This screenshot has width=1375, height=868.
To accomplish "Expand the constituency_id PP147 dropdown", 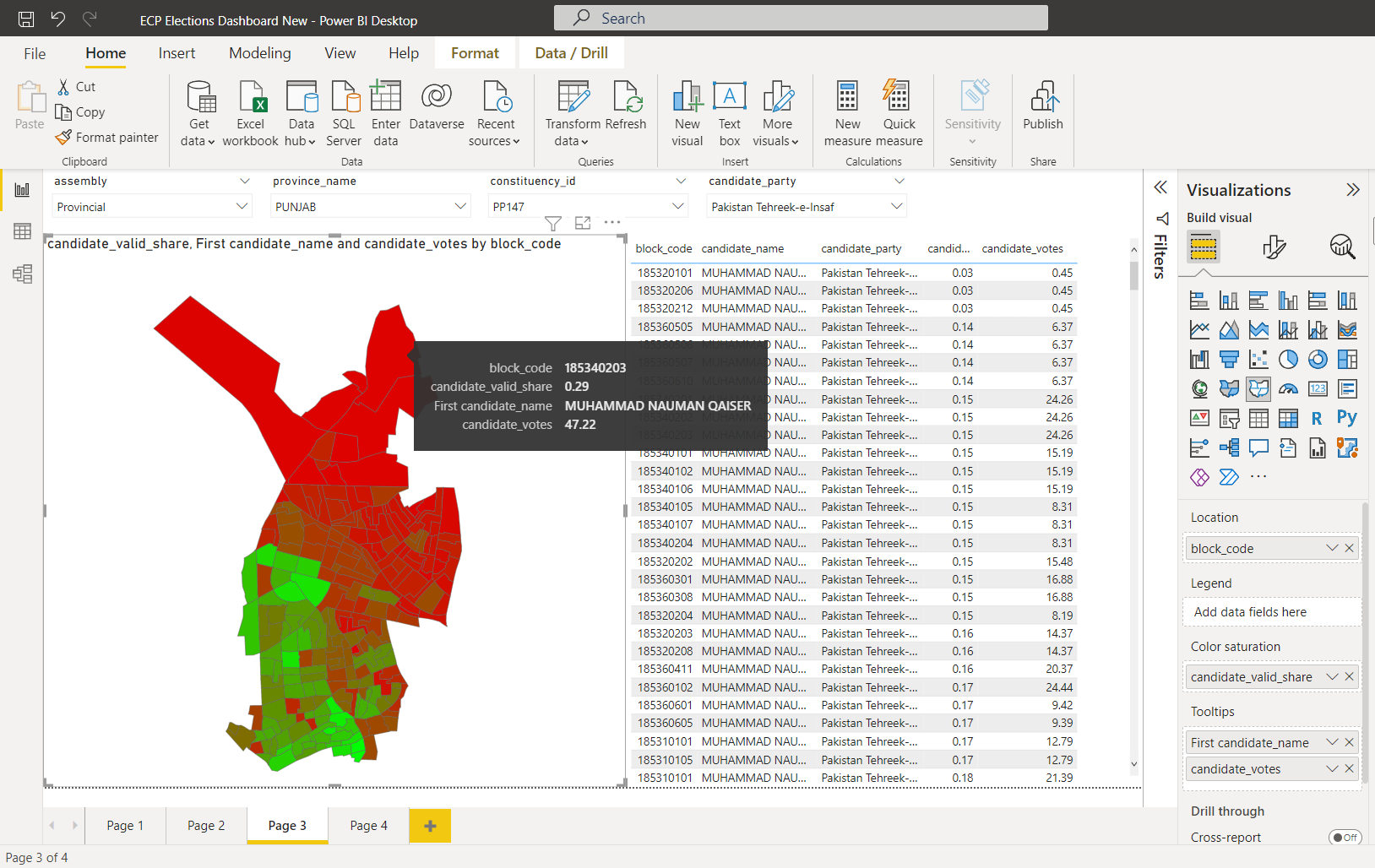I will (x=677, y=206).
